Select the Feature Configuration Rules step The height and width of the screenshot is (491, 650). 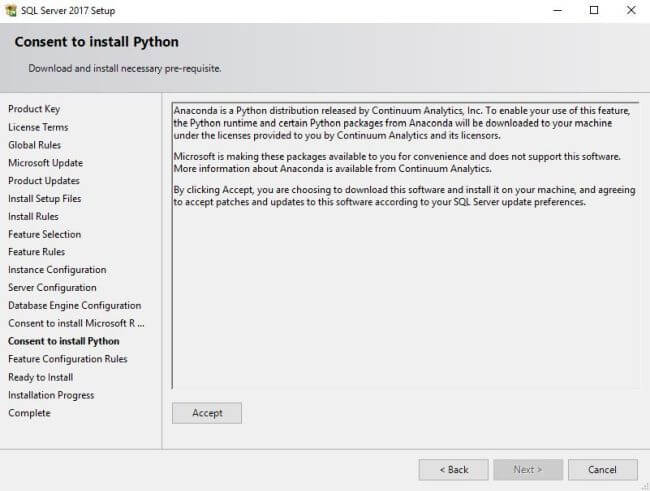click(68, 359)
